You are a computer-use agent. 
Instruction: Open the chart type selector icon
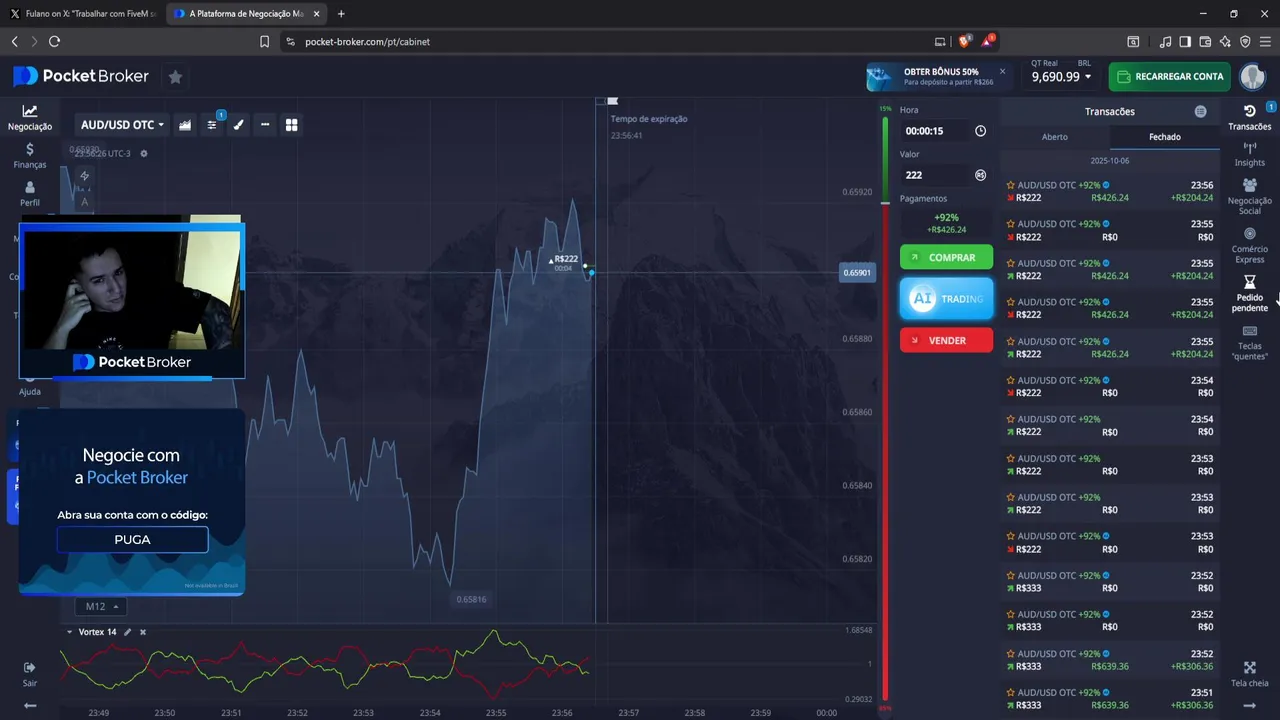tap(185, 125)
